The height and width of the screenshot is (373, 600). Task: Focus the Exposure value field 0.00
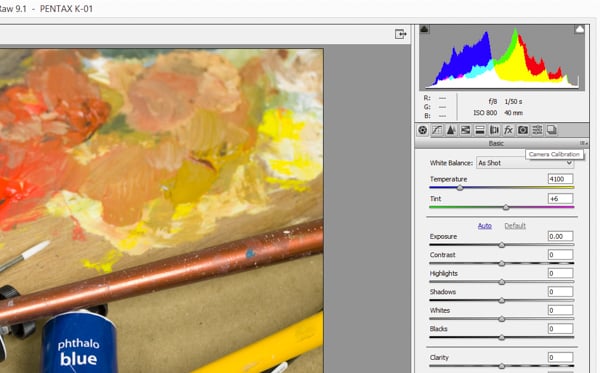560,236
